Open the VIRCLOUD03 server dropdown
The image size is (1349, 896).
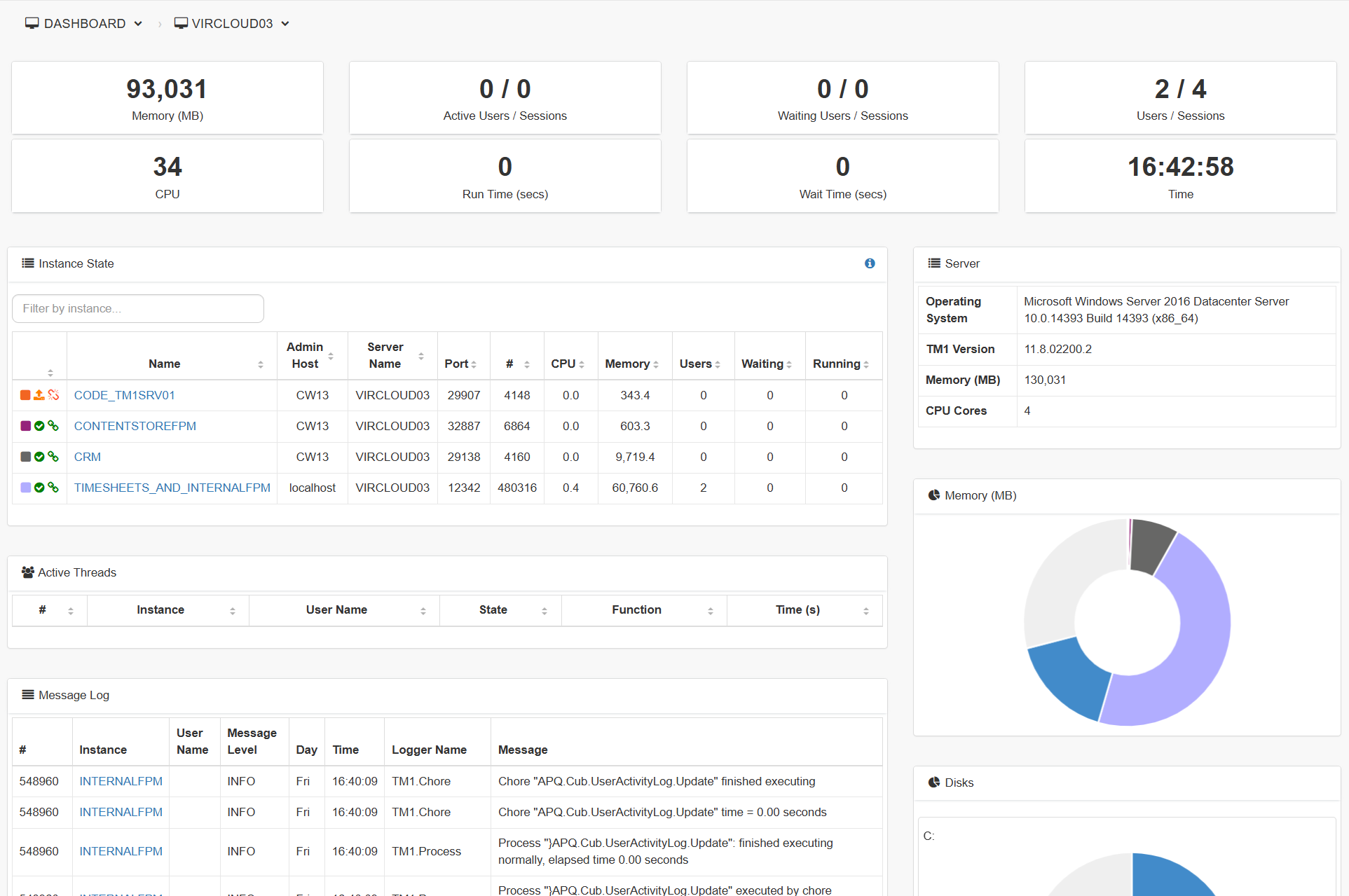tap(232, 23)
